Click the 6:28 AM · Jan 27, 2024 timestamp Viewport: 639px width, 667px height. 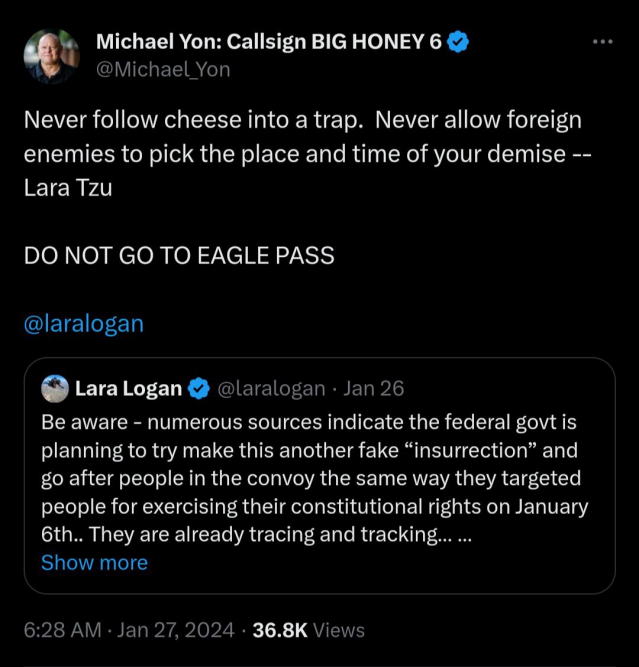tap(130, 630)
